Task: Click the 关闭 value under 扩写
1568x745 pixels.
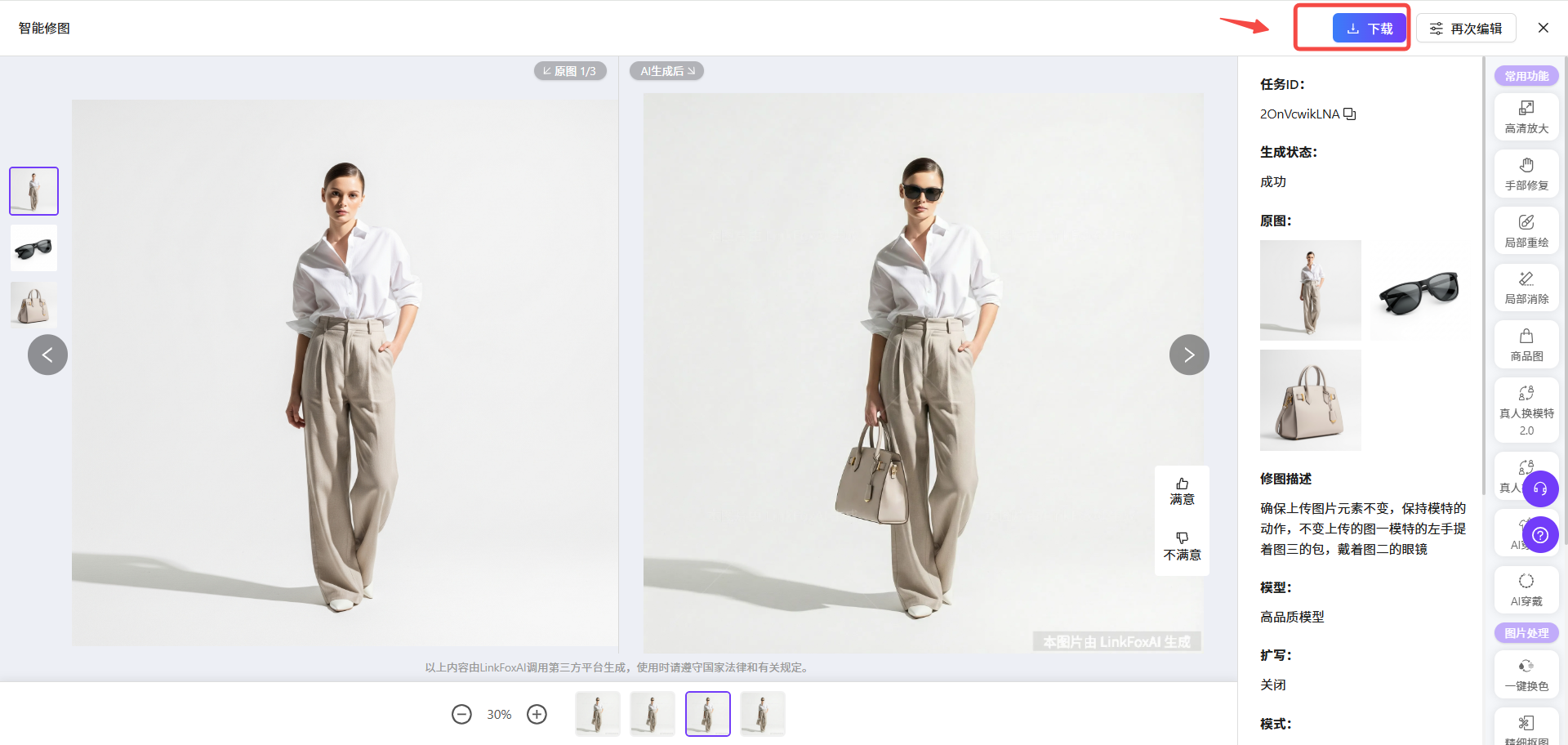Action: (x=1273, y=685)
